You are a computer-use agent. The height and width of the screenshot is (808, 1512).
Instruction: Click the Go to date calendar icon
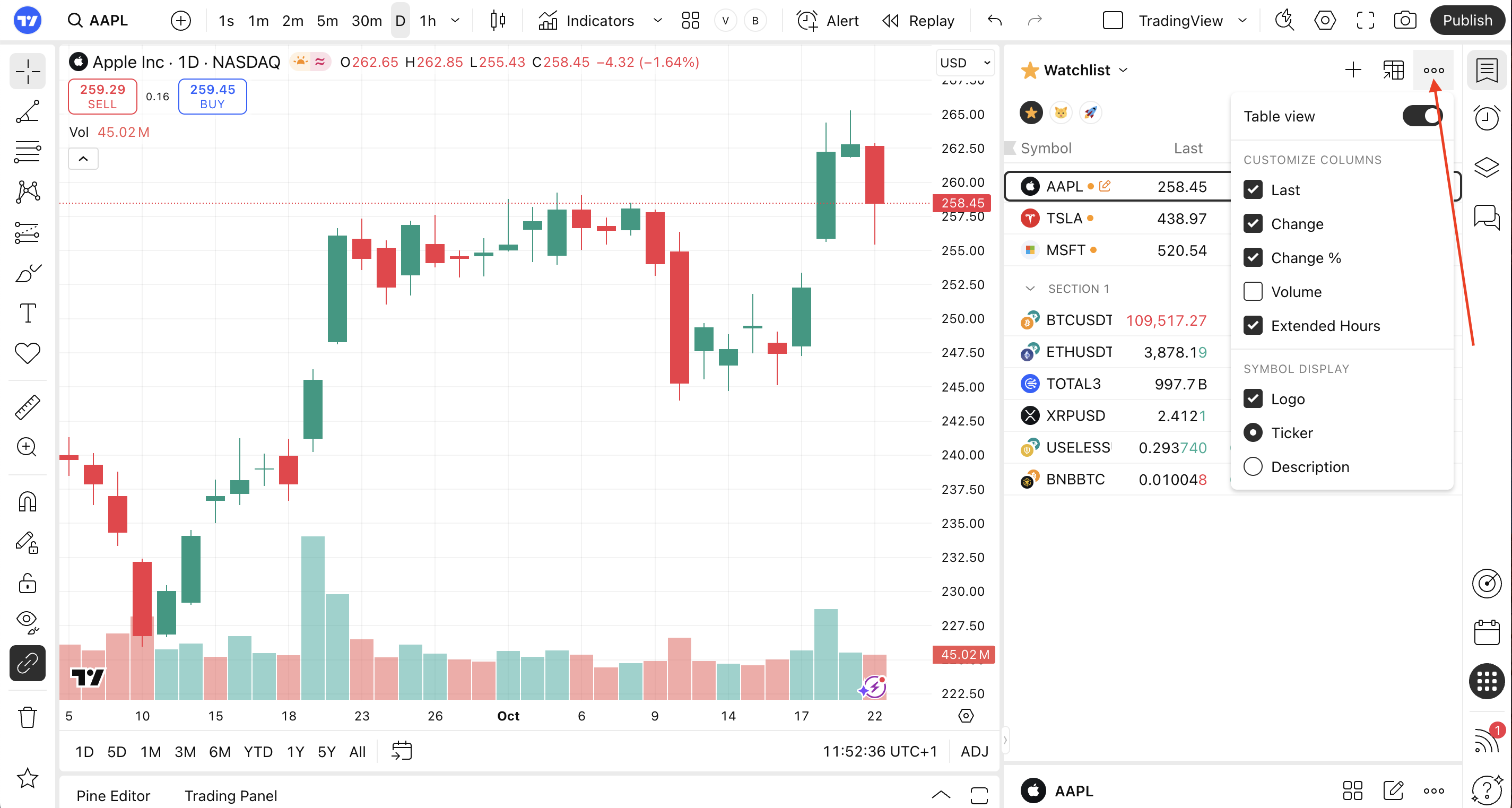pos(402,751)
